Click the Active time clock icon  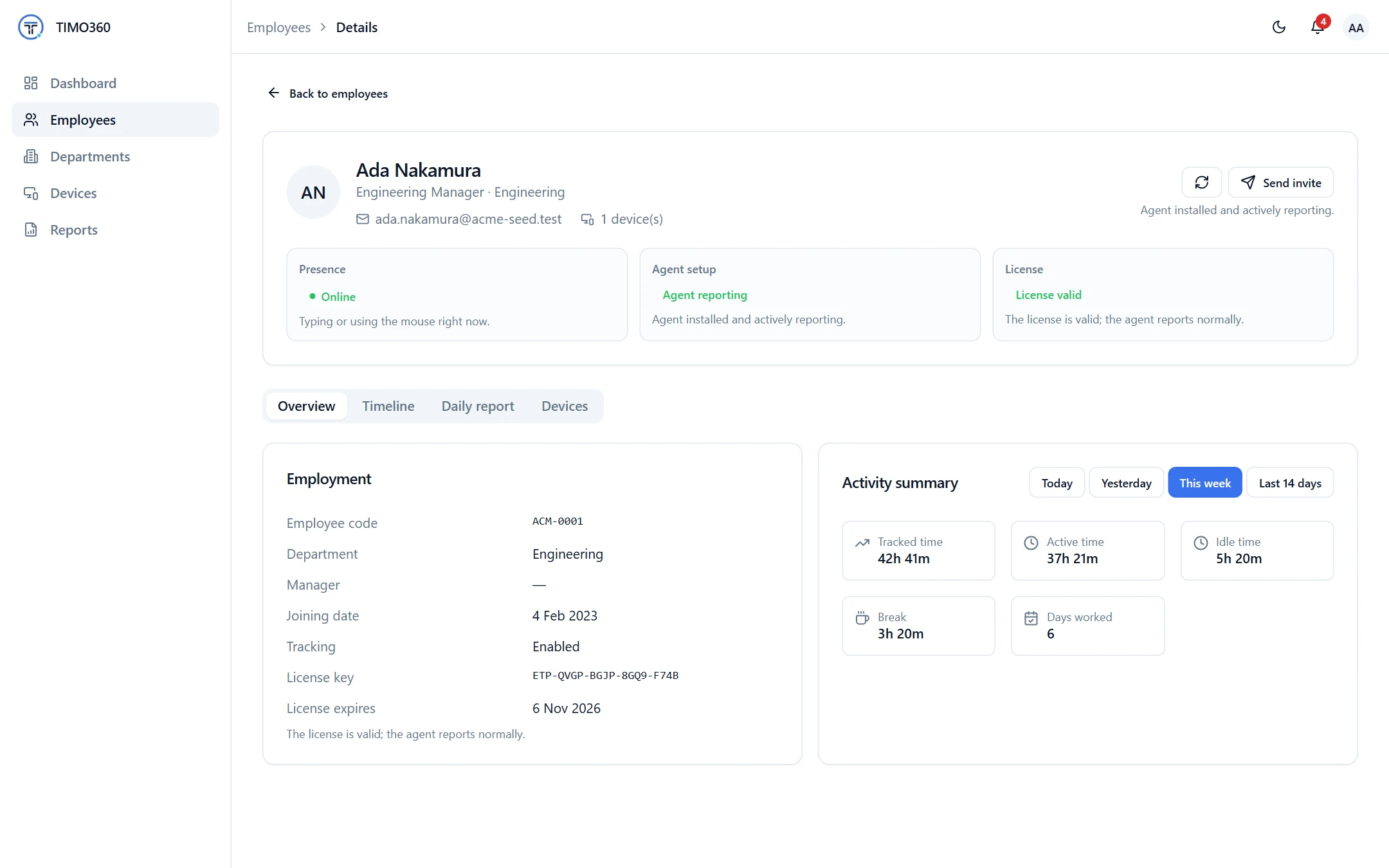click(x=1031, y=543)
